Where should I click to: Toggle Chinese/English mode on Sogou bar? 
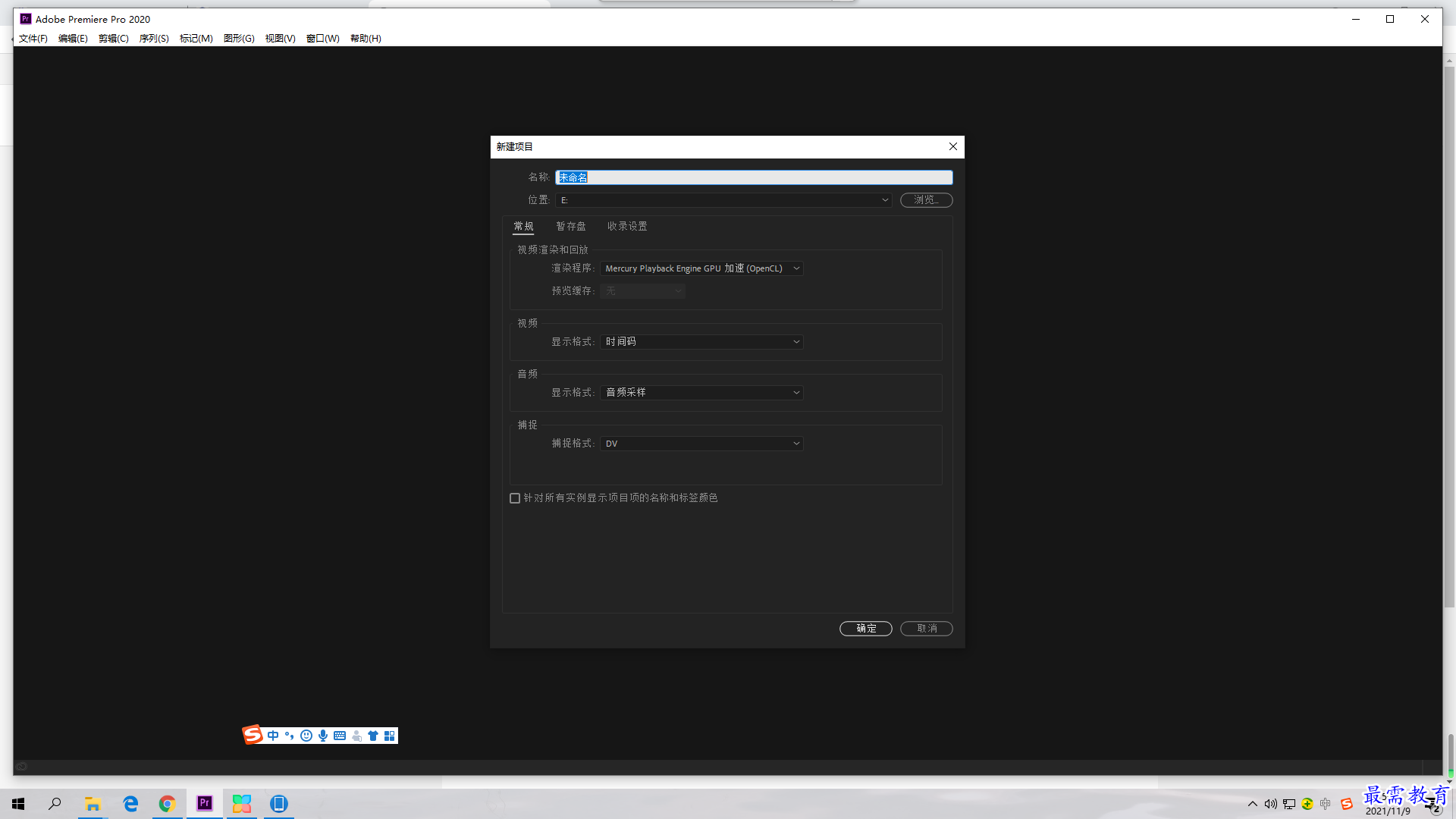[x=273, y=736]
